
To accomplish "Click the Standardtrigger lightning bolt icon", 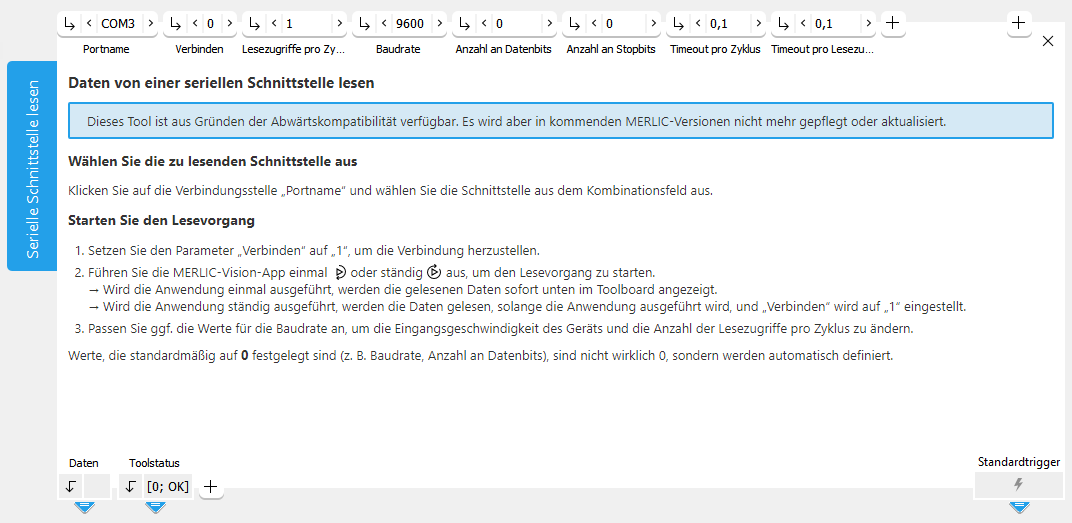I will (x=1018, y=485).
